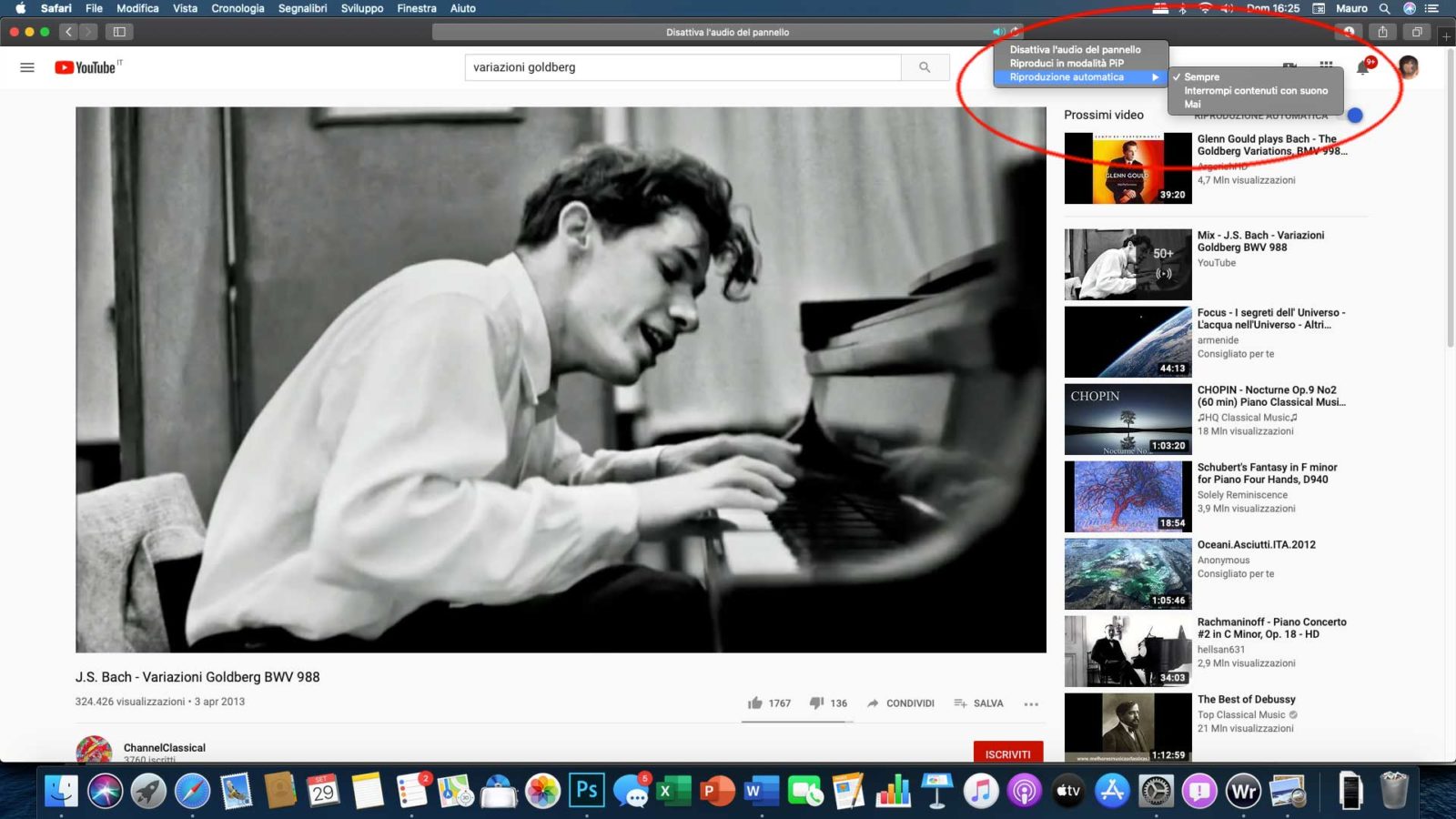Open the Mix J.S. Bach playlist thumbnail

click(x=1128, y=265)
